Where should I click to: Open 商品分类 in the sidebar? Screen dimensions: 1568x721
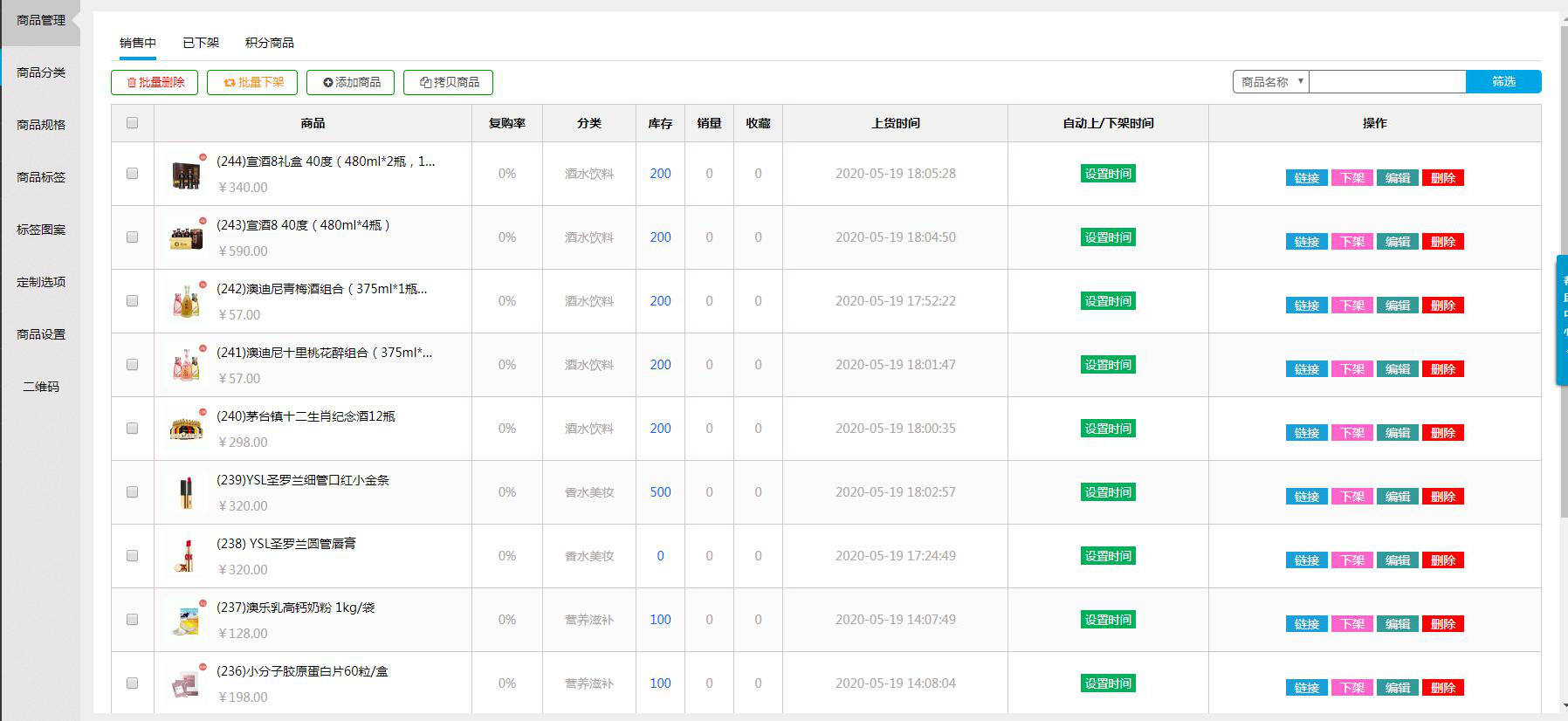[x=41, y=72]
